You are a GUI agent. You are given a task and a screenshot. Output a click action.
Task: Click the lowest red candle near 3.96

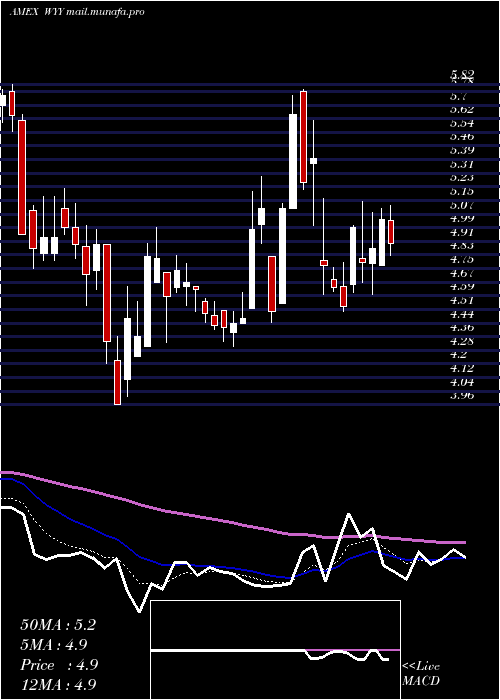point(117,382)
